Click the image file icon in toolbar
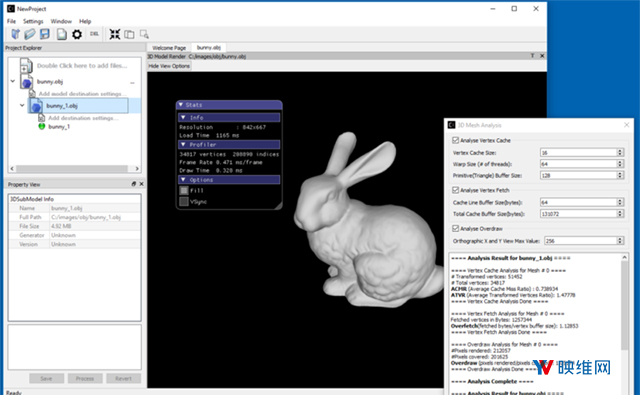The height and width of the screenshot is (395, 640). [61, 34]
